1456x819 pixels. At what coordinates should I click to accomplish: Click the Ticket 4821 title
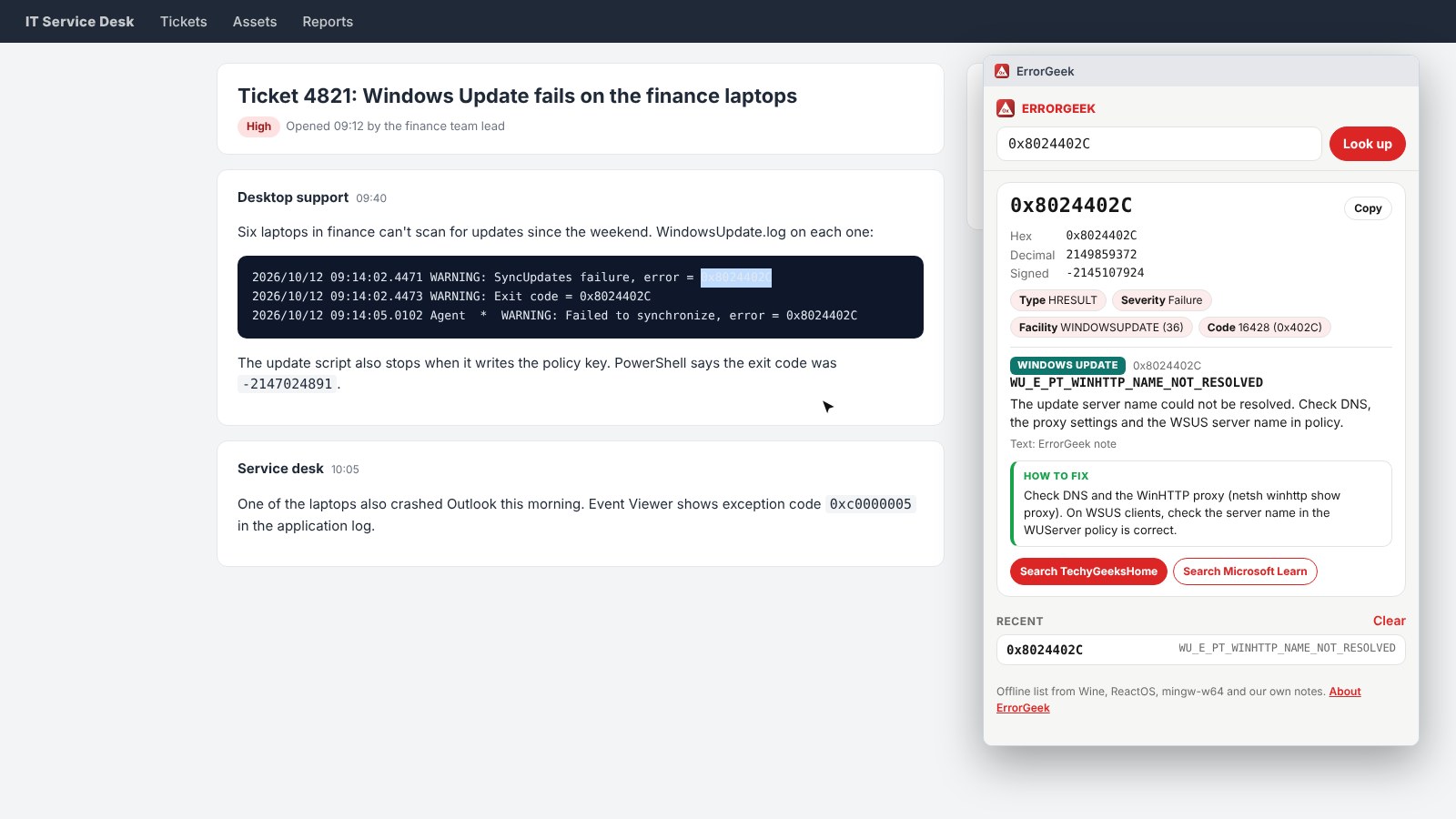click(517, 96)
